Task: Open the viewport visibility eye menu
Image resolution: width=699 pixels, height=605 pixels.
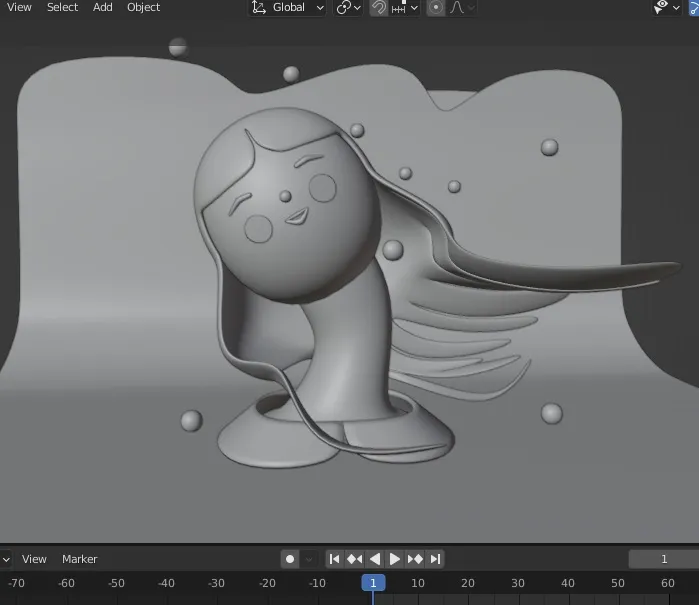Action: pyautogui.click(x=666, y=8)
